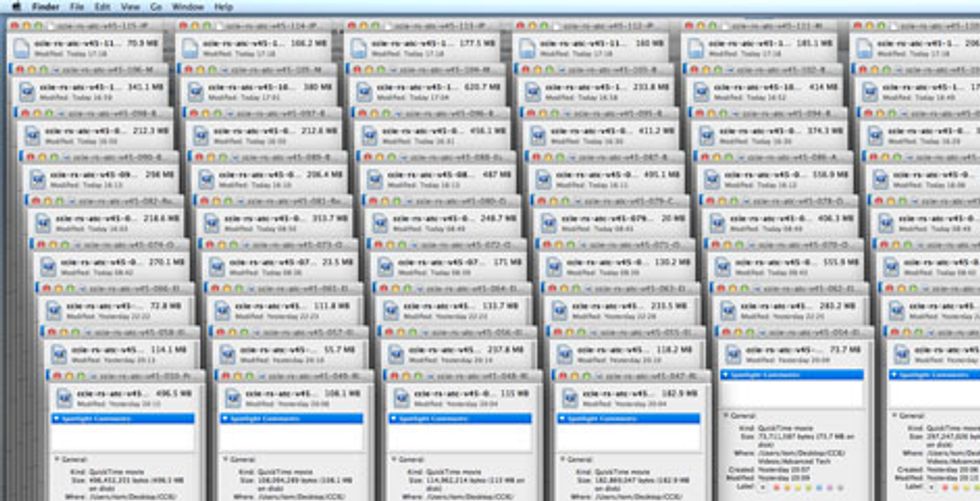Open the Apple menu icon
980x501 pixels.
pyautogui.click(x=15, y=6)
